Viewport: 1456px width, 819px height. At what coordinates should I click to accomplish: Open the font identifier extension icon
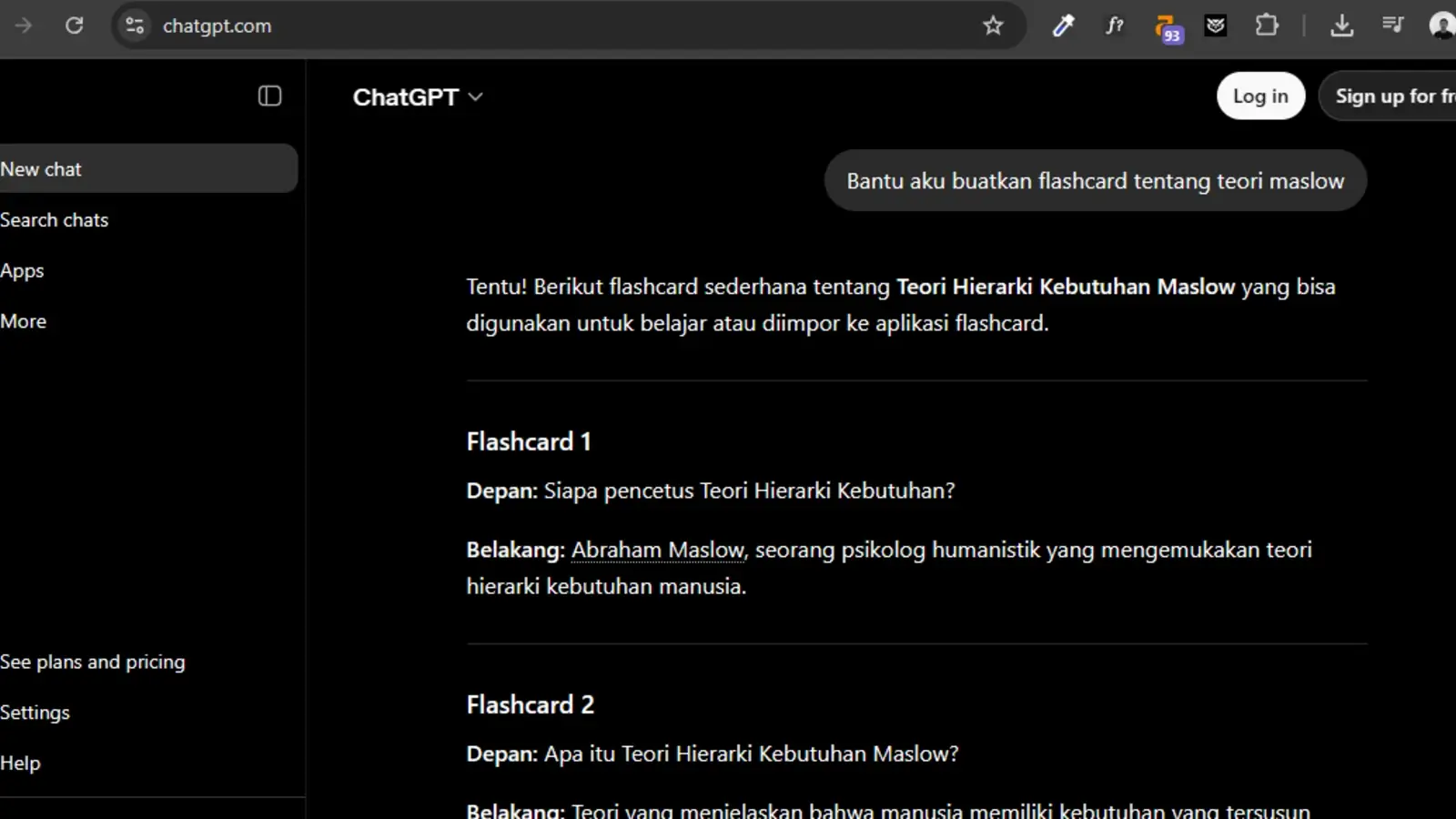(x=1115, y=25)
